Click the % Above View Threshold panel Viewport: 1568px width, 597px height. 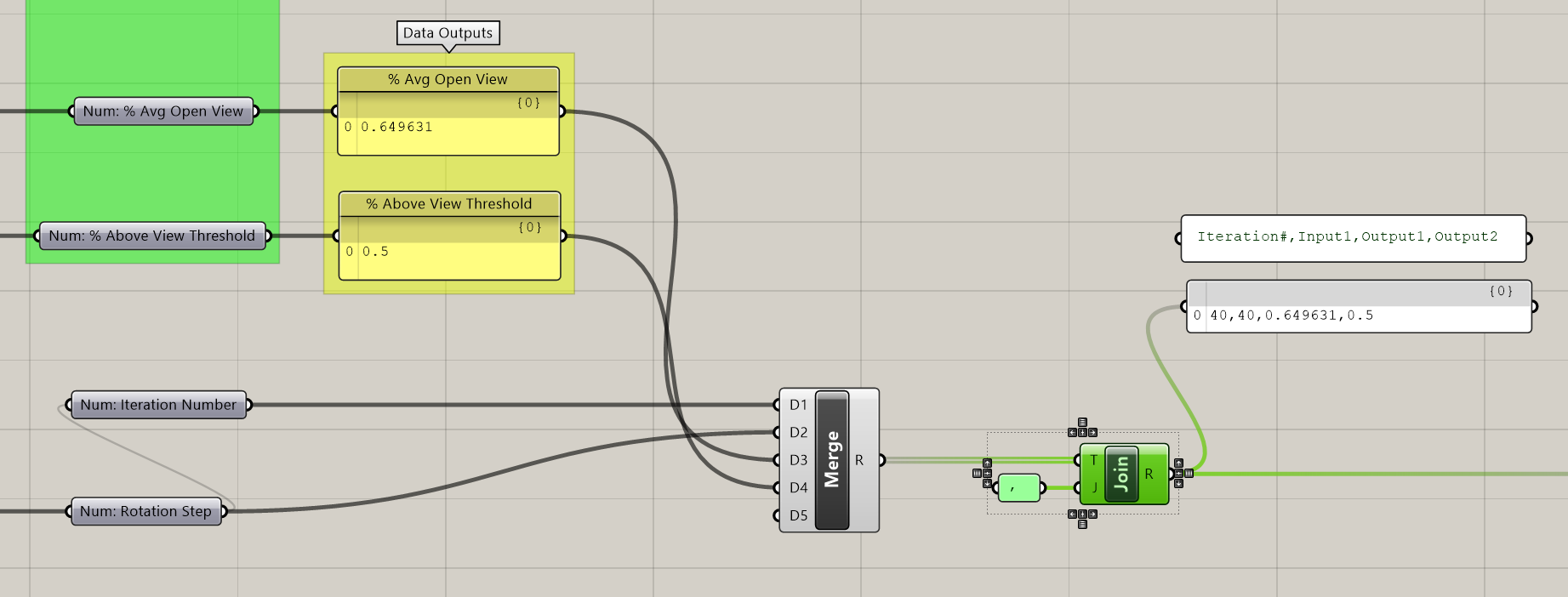point(449,252)
